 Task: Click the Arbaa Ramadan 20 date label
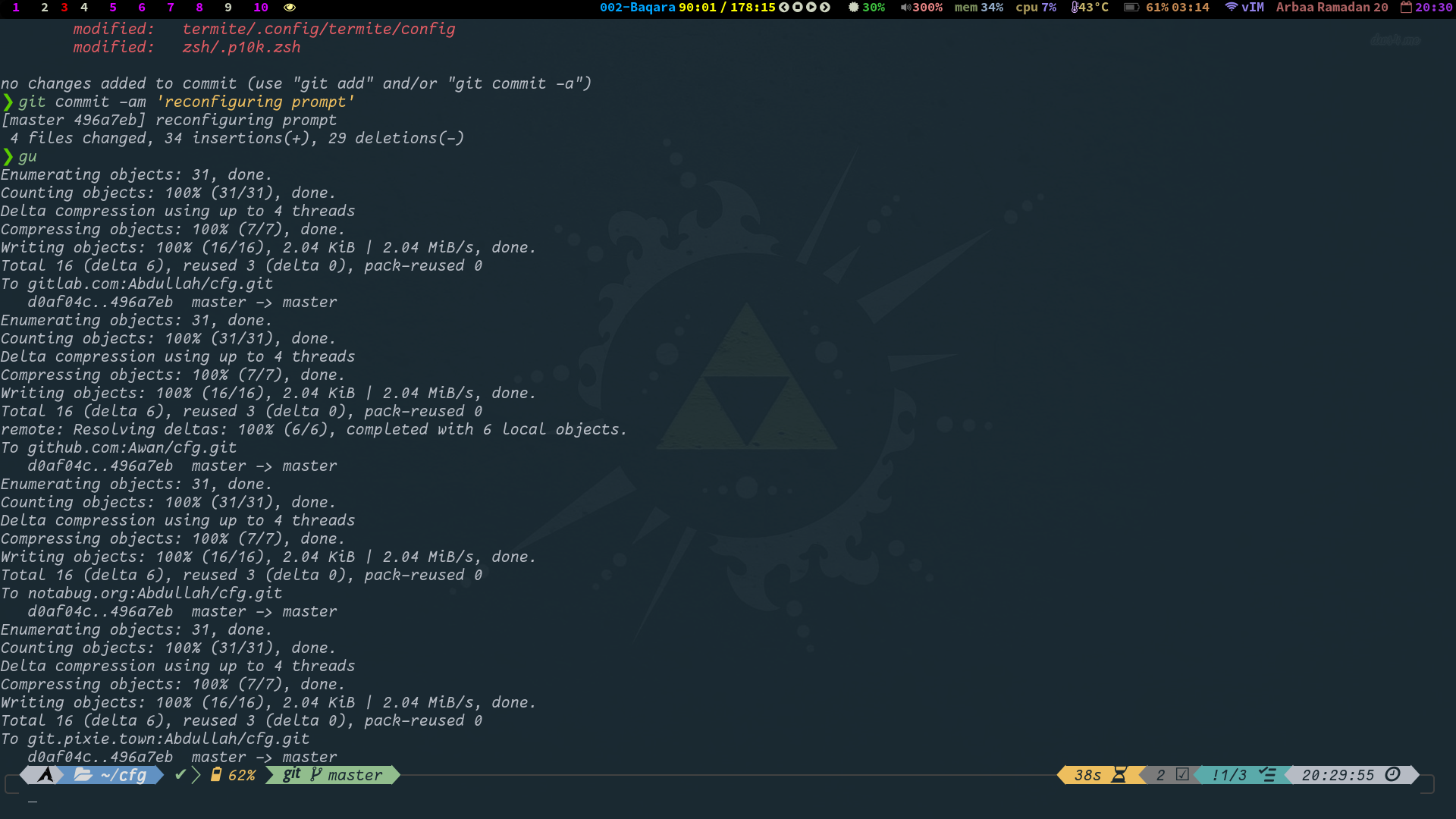[x=1331, y=8]
